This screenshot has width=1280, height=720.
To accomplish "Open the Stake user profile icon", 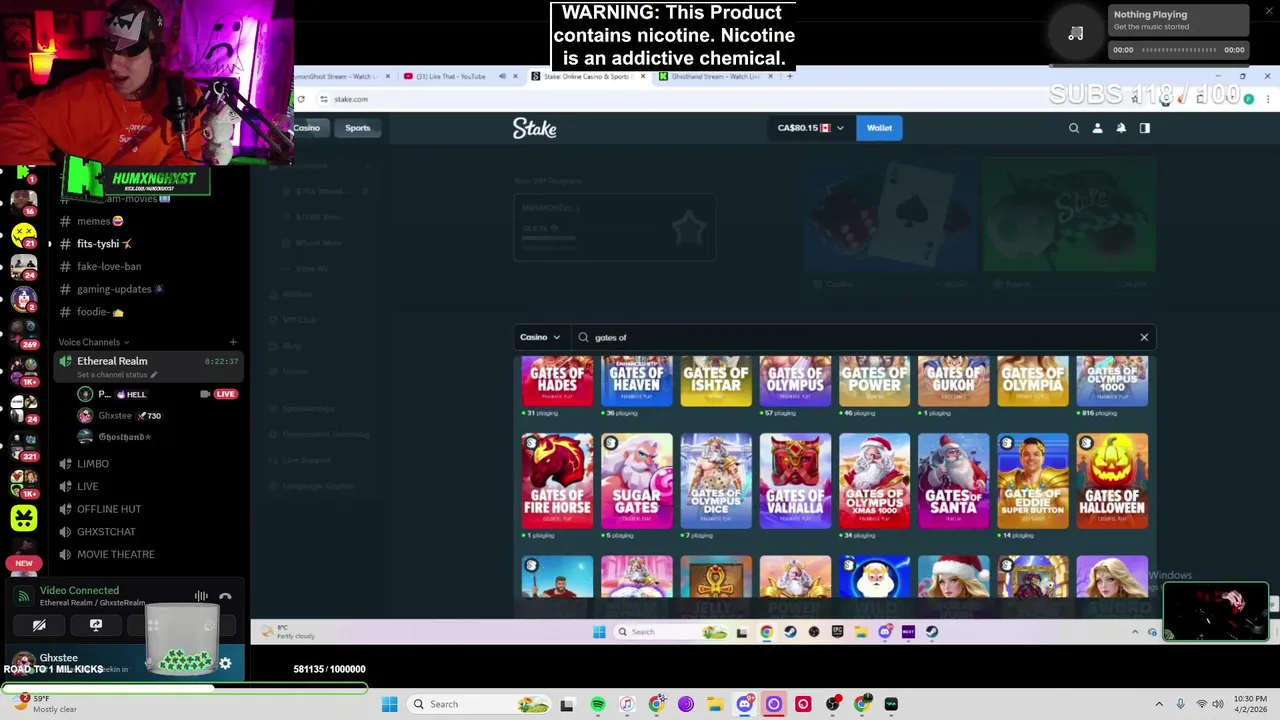I will 1097,128.
